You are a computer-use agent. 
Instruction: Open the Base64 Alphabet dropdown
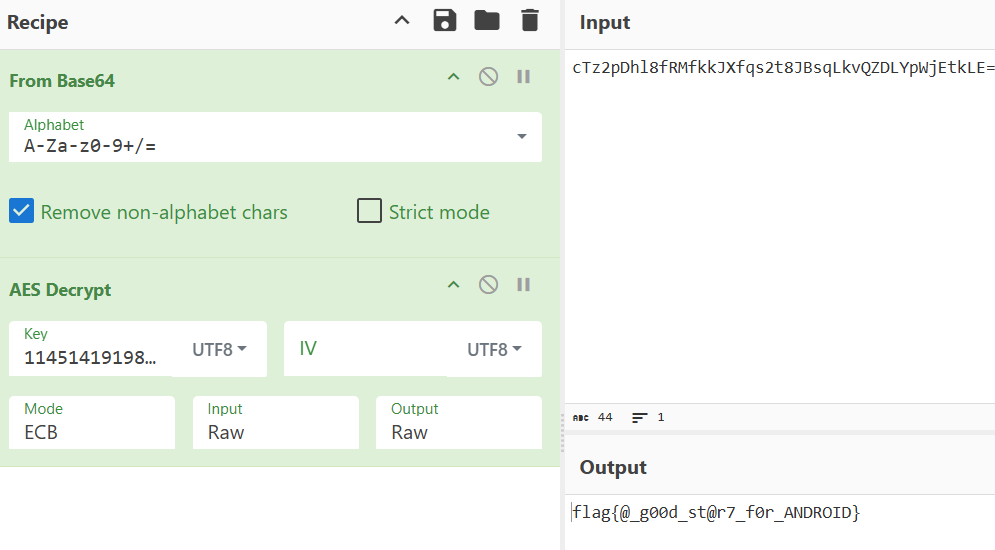click(275, 137)
